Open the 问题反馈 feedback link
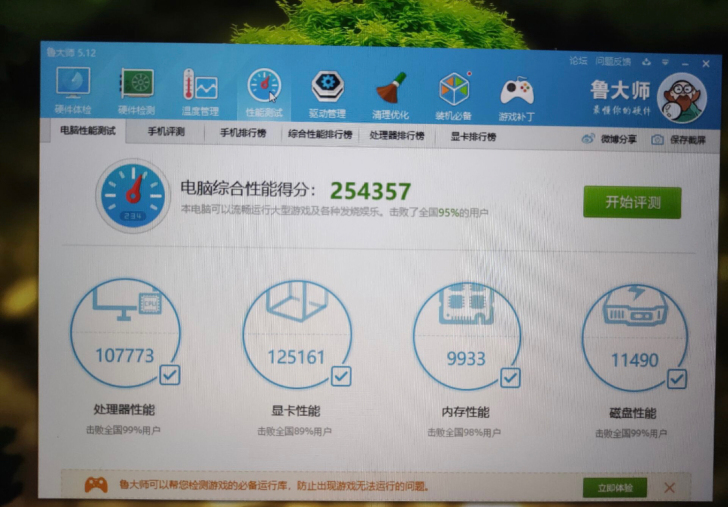The height and width of the screenshot is (507, 728). point(613,61)
